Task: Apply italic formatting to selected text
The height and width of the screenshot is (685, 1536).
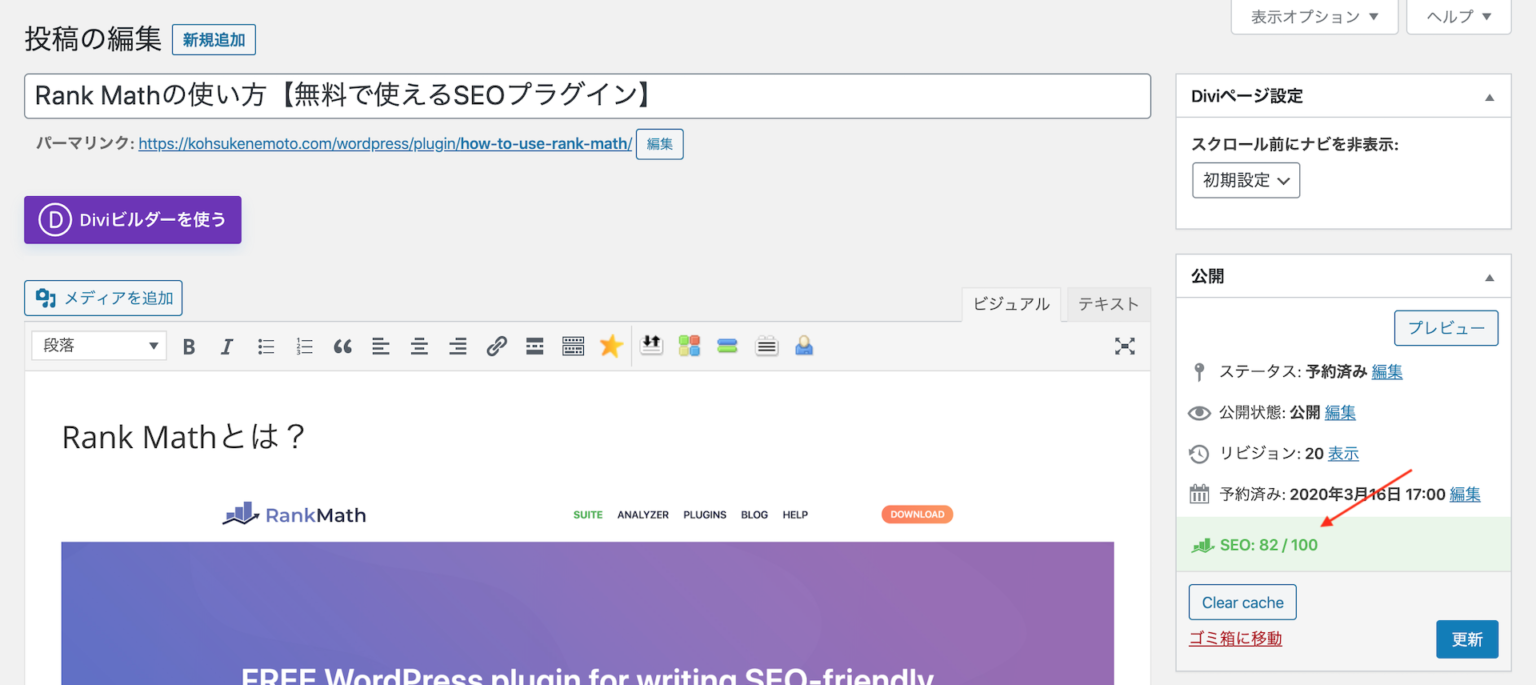Action: click(x=227, y=345)
